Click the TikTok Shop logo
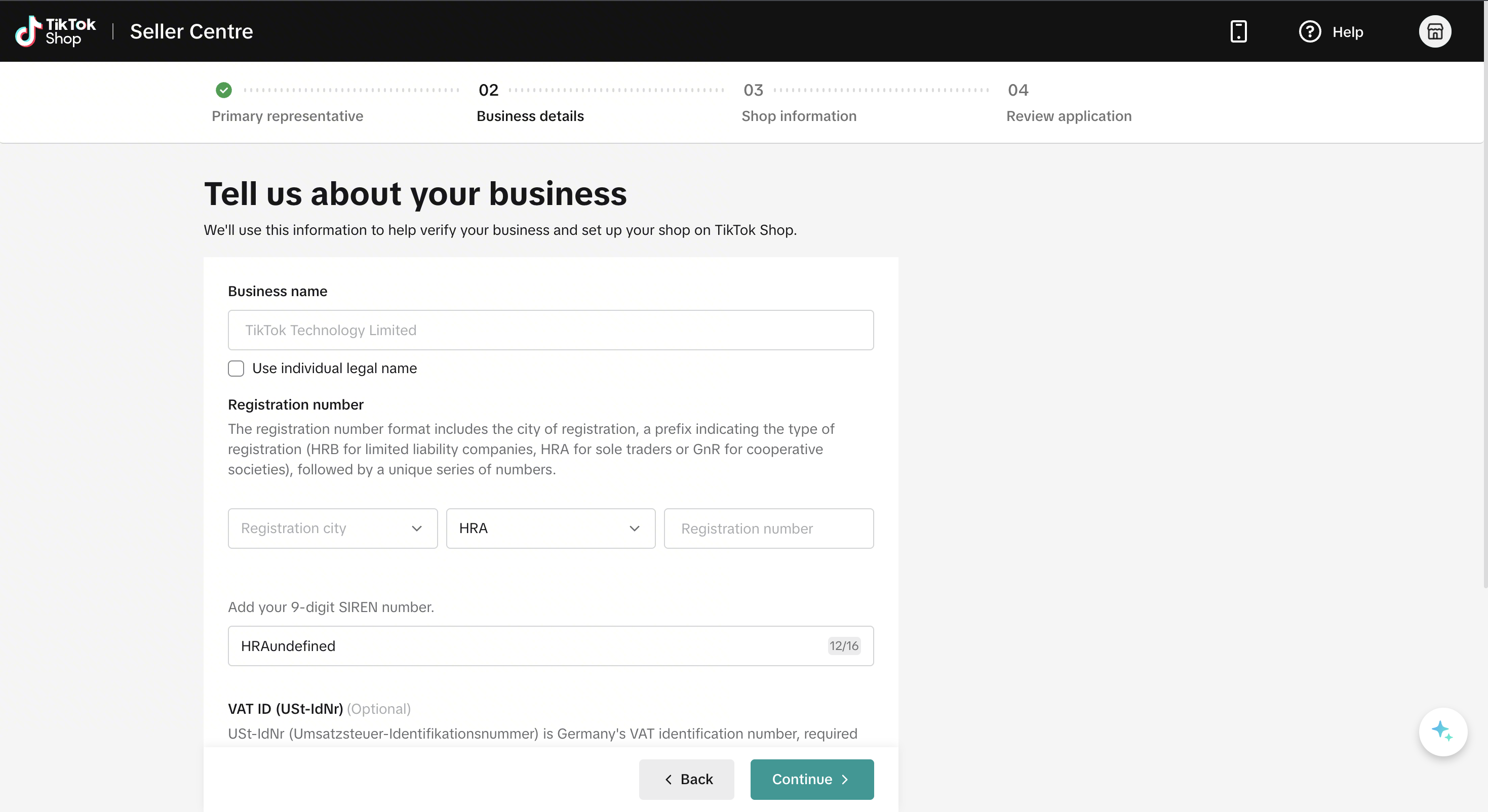 [x=55, y=31]
